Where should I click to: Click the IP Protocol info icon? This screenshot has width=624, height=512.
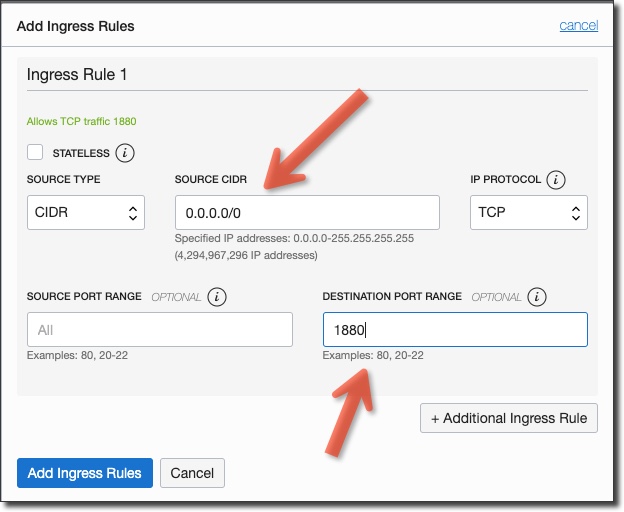[557, 180]
